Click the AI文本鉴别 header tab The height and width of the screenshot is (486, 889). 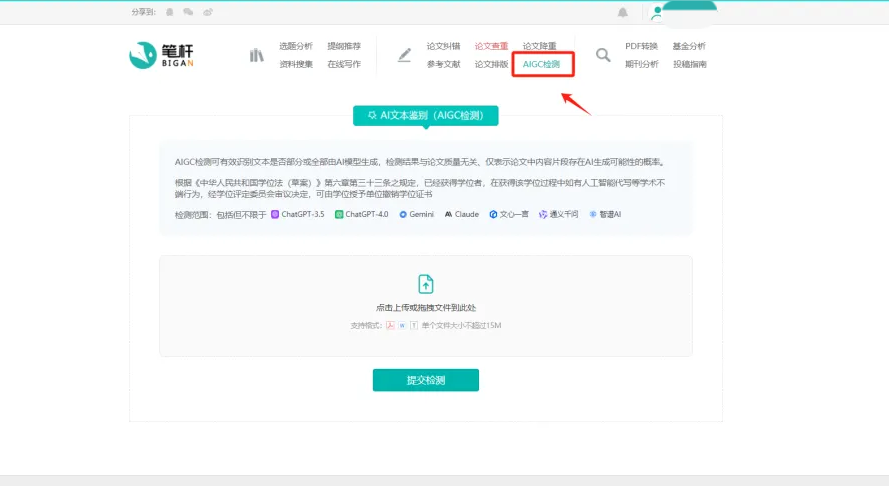pyautogui.click(x=426, y=116)
